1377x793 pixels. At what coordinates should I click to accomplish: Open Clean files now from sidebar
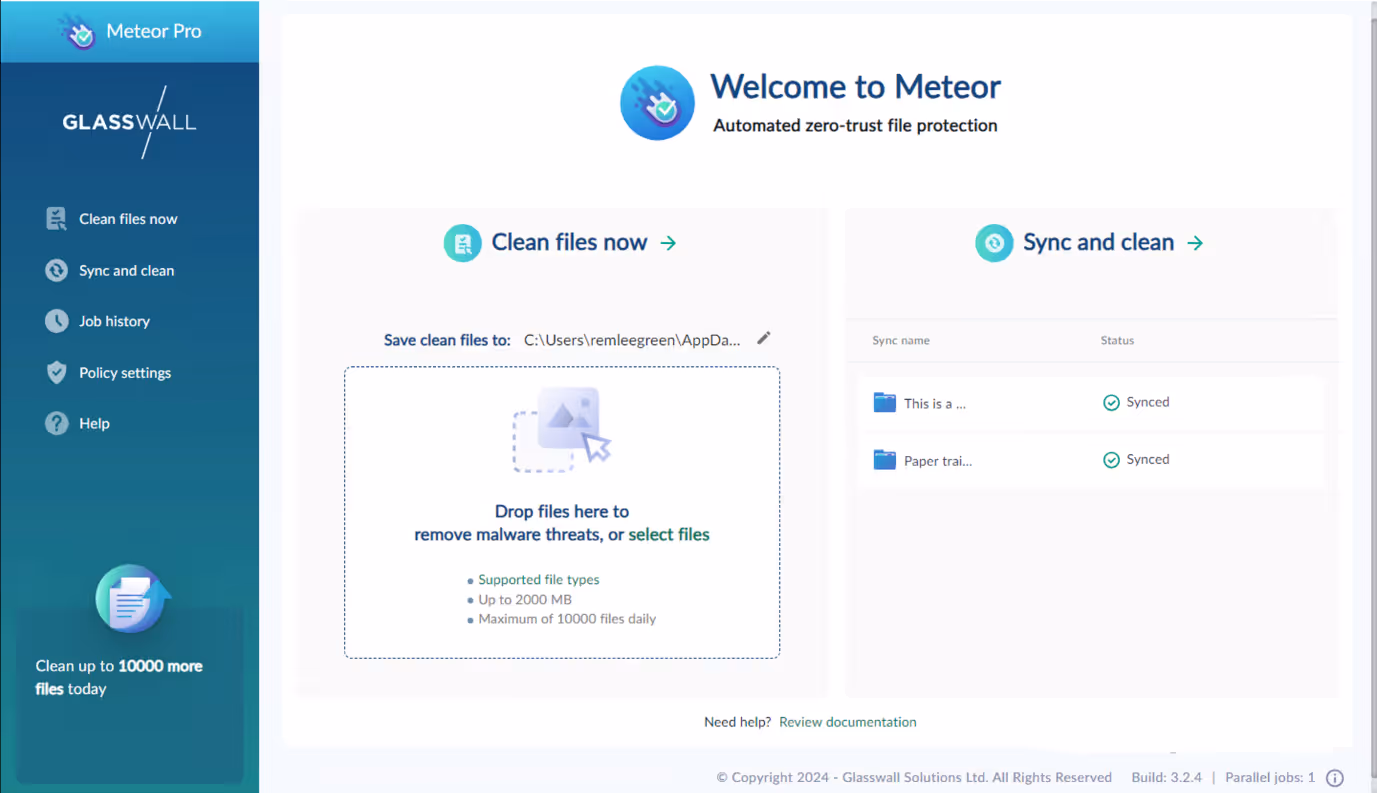point(128,219)
